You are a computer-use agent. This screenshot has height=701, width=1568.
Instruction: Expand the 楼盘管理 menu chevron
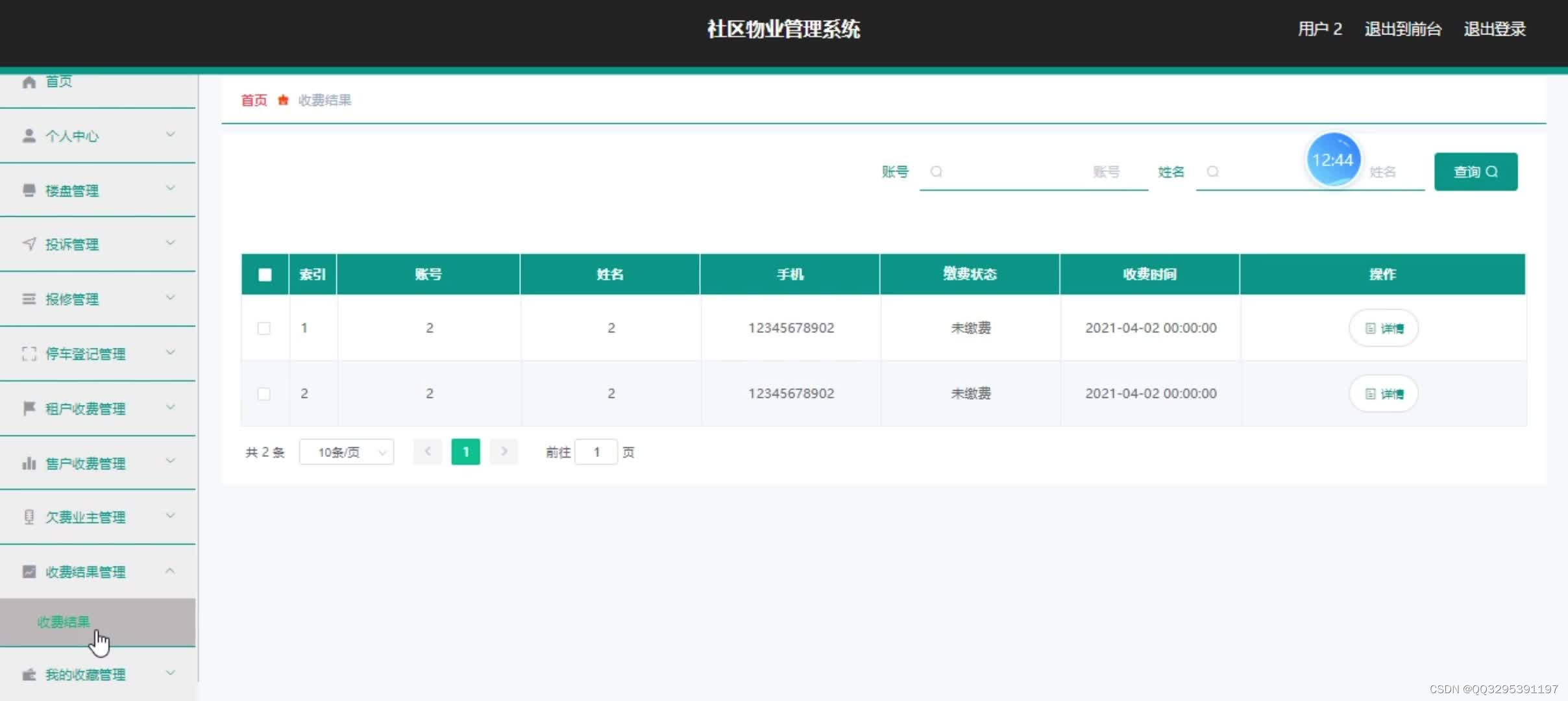pos(170,188)
